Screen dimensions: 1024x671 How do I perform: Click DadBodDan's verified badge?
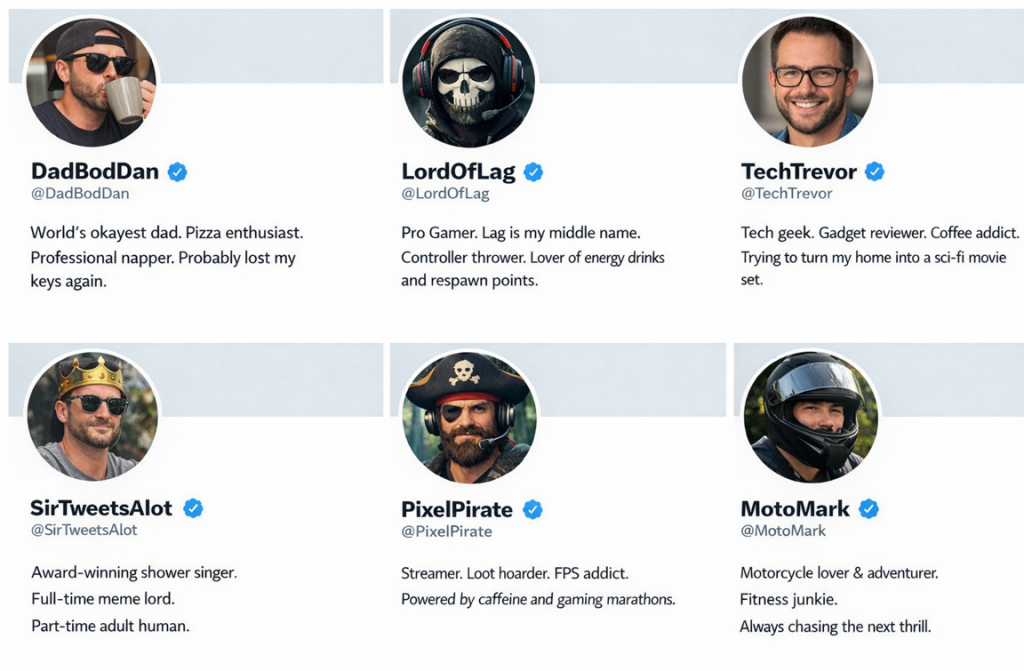[x=177, y=171]
